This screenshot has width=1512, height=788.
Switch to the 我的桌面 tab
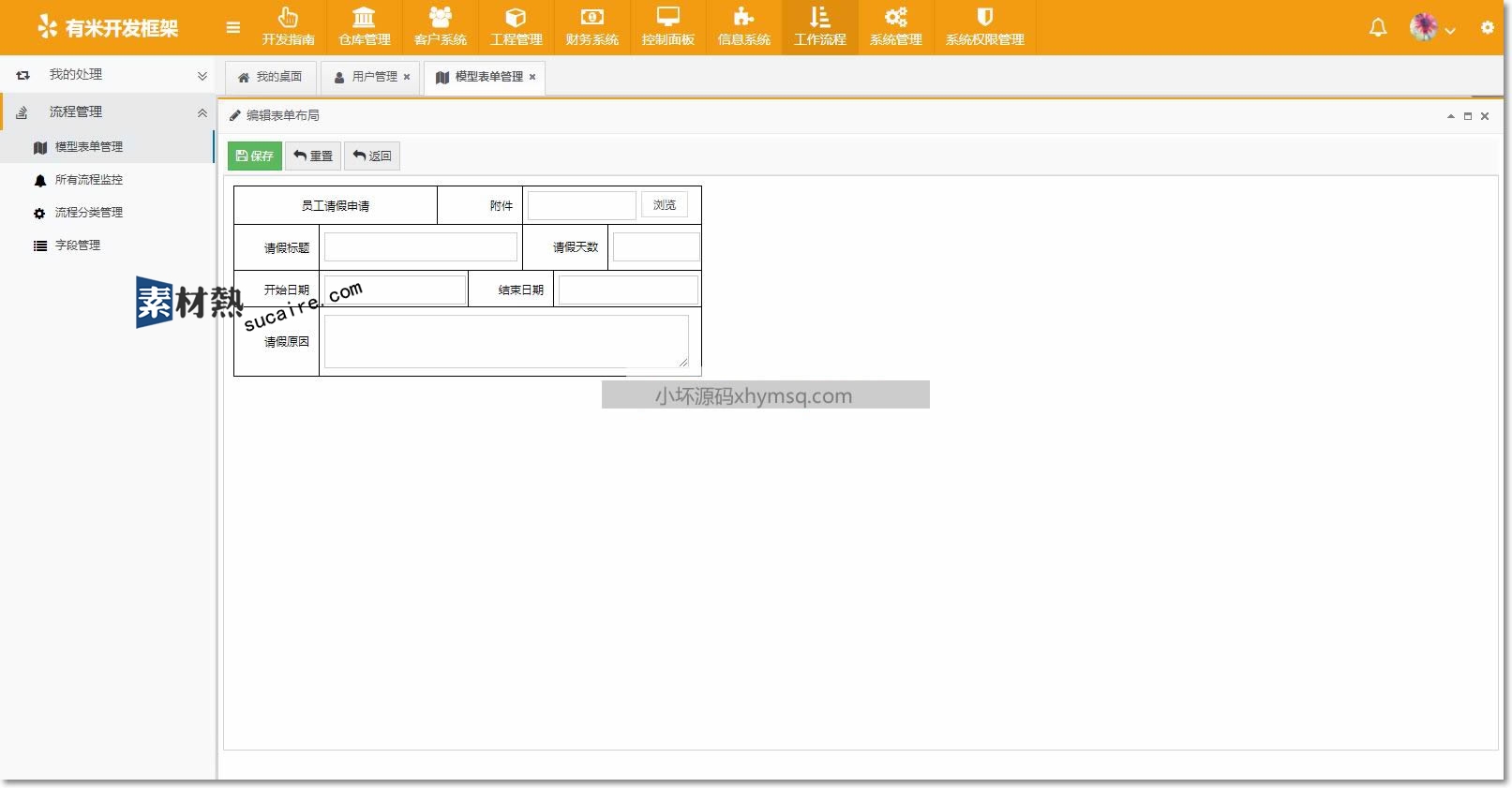click(x=270, y=77)
